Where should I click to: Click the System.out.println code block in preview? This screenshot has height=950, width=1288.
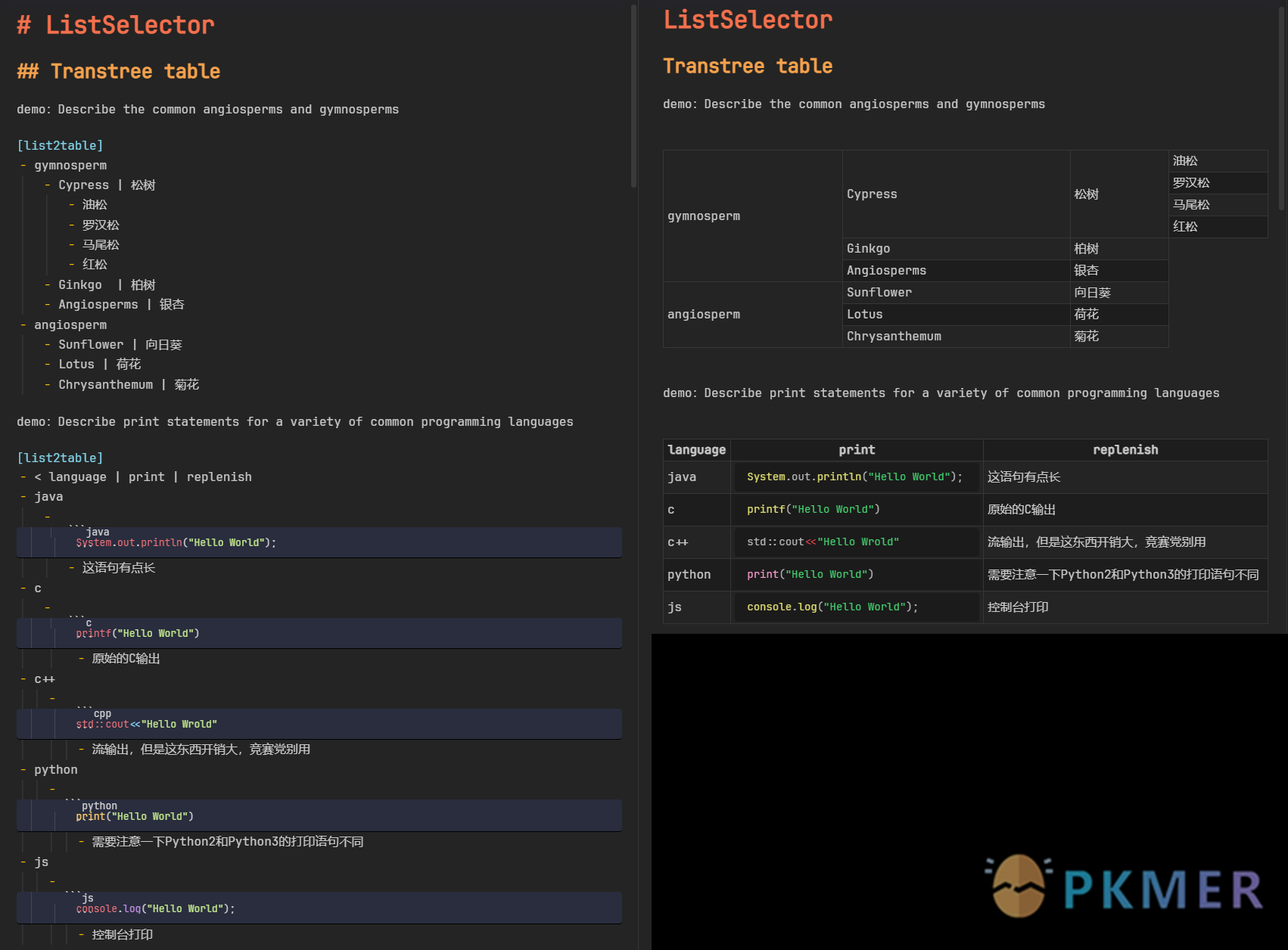[856, 477]
